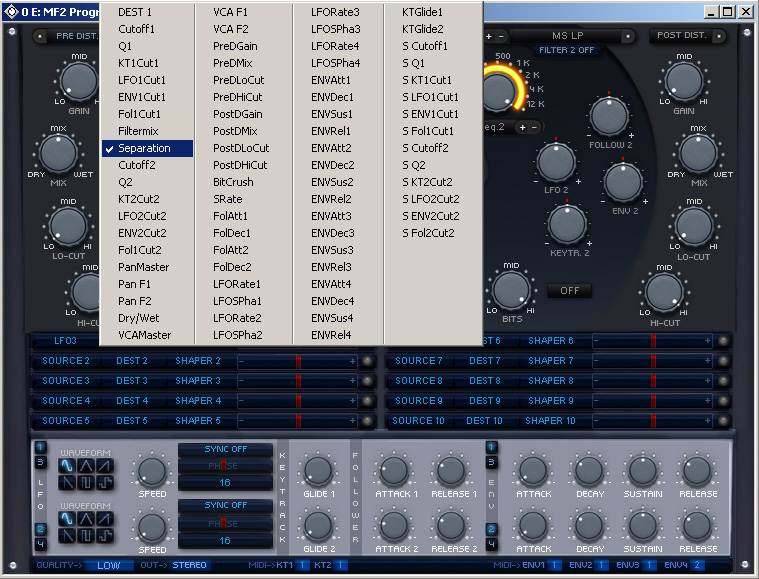The height and width of the screenshot is (579, 759).
Task: Click the LED button on Shaper 6 row
Action: 723,341
